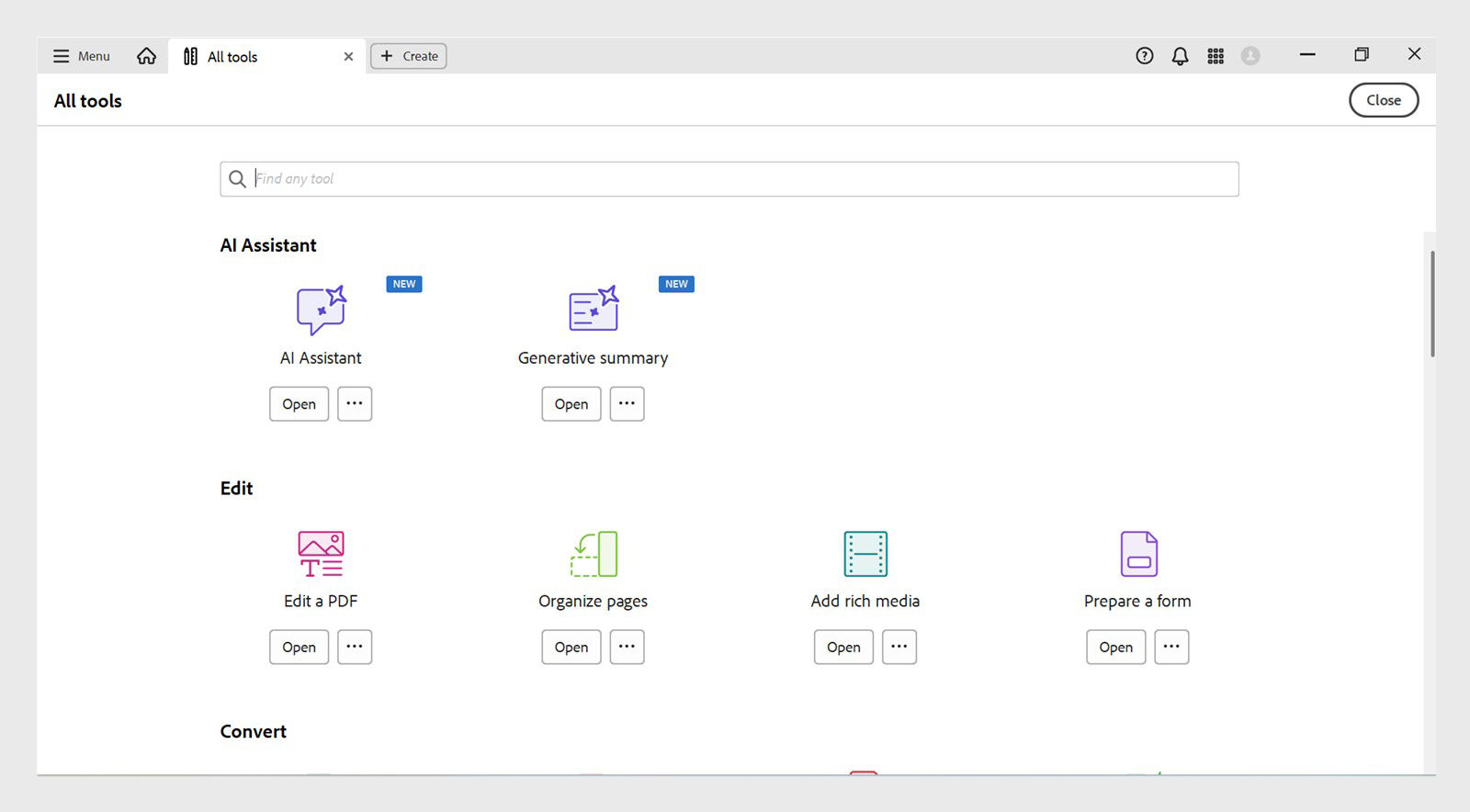Open the apps grid icon
The image size is (1470, 812).
coord(1216,56)
